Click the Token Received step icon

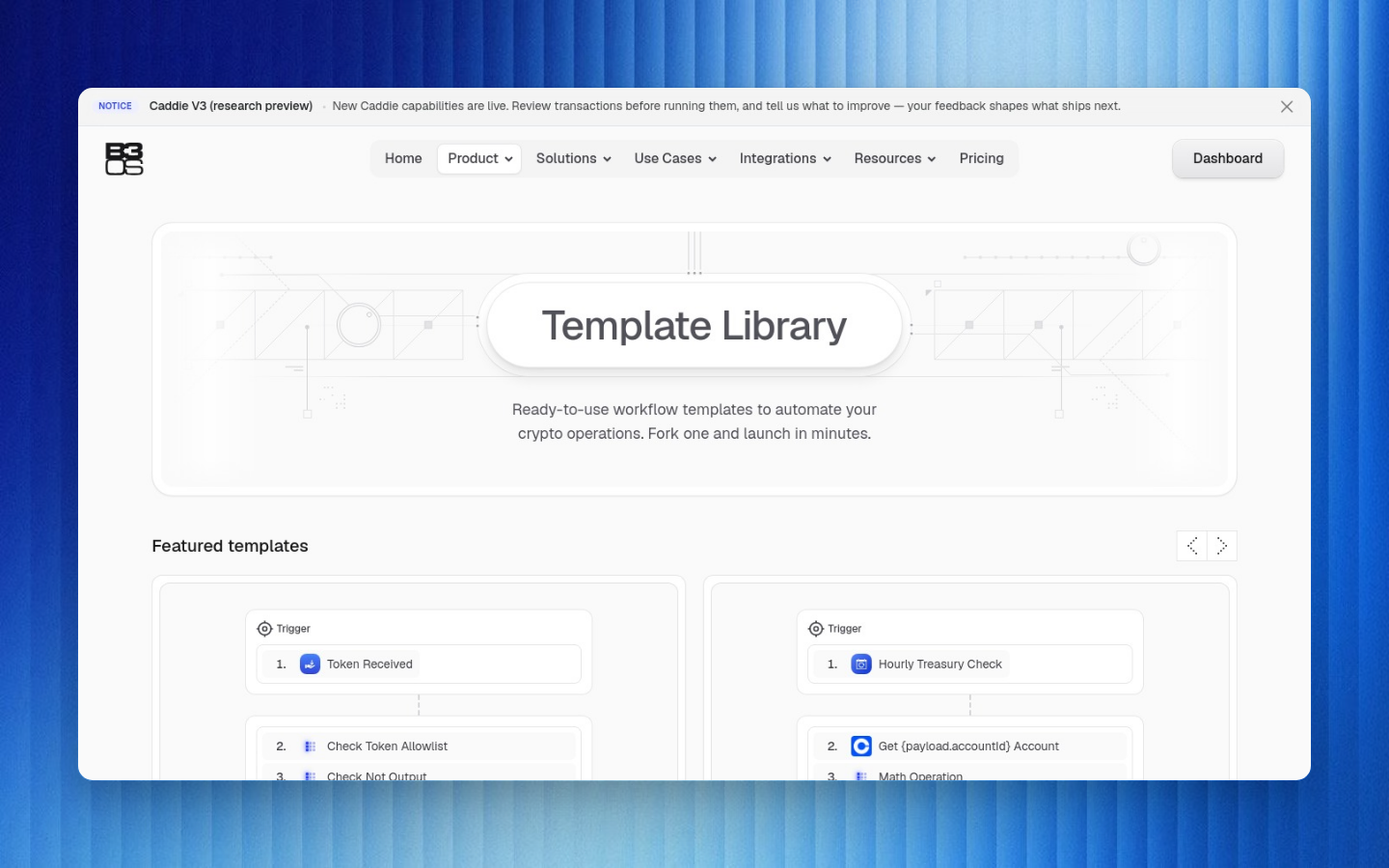point(310,665)
